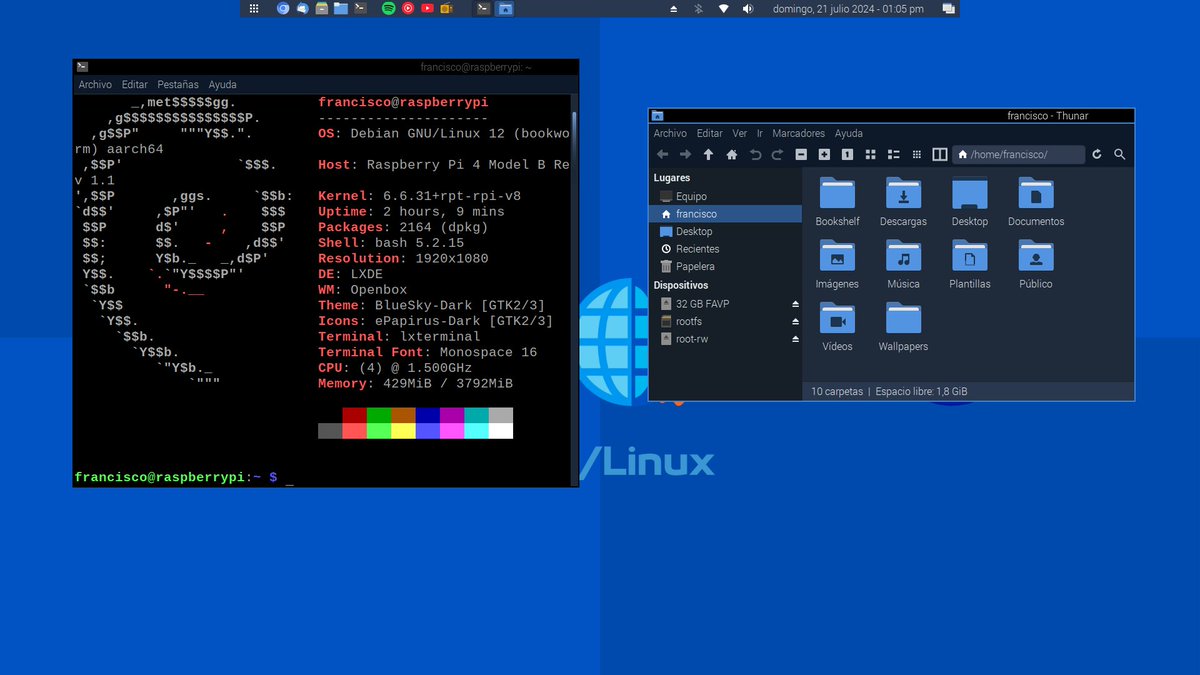The width and height of the screenshot is (1200, 675).
Task: Click the panel clock showing domingo, 21 julio
Action: pos(848,9)
